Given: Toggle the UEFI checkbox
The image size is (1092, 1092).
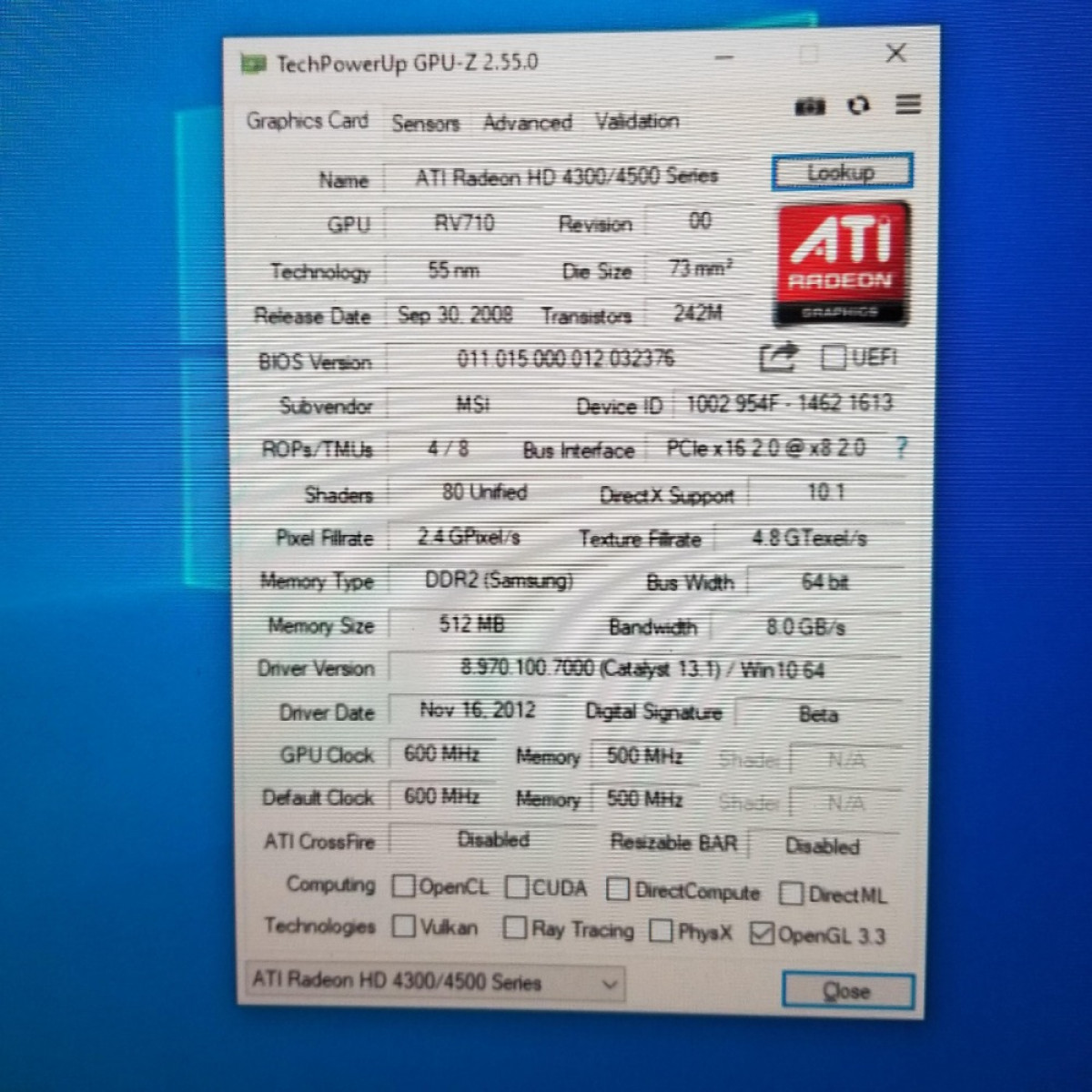Looking at the screenshot, I should tap(833, 357).
